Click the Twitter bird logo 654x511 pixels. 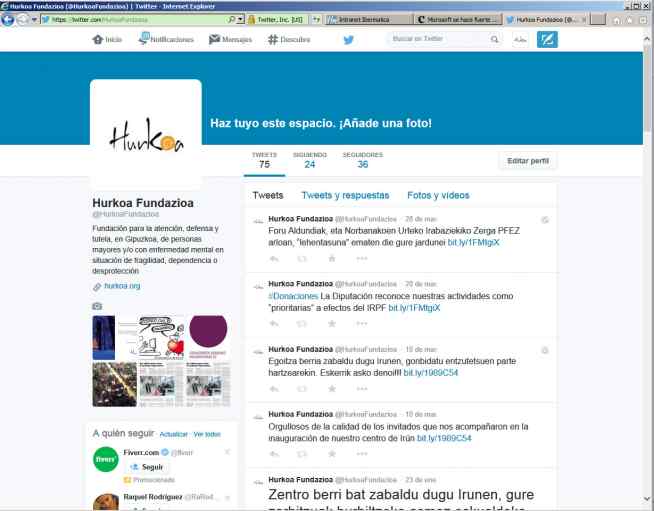click(349, 40)
